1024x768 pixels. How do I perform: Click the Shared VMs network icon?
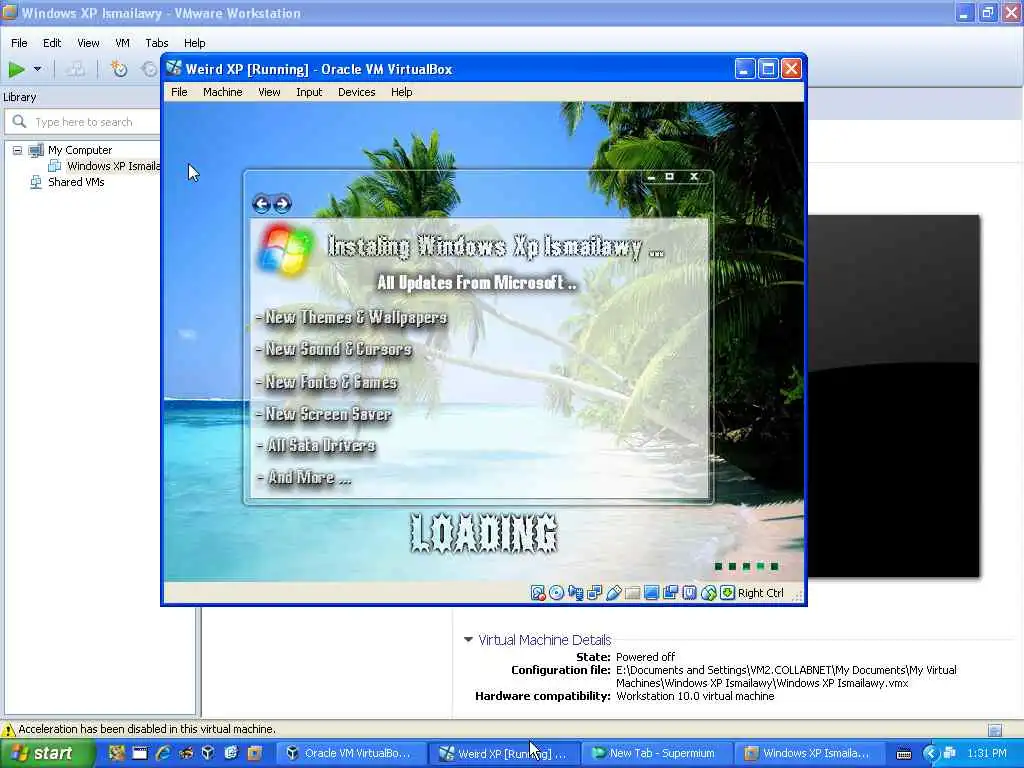pos(36,182)
